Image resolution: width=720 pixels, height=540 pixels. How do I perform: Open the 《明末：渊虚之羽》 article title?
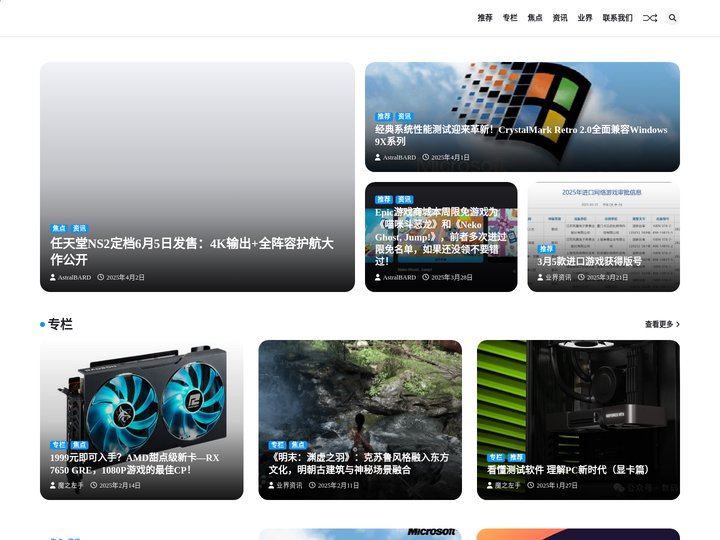click(359, 464)
